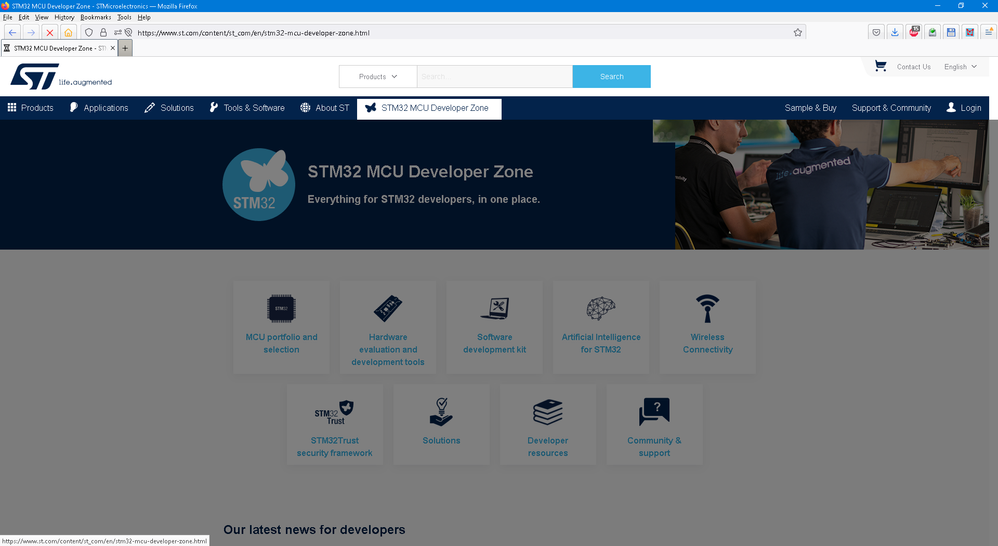Open the Firefox downloads arrow icon
This screenshot has height=546, width=998.
point(894,32)
